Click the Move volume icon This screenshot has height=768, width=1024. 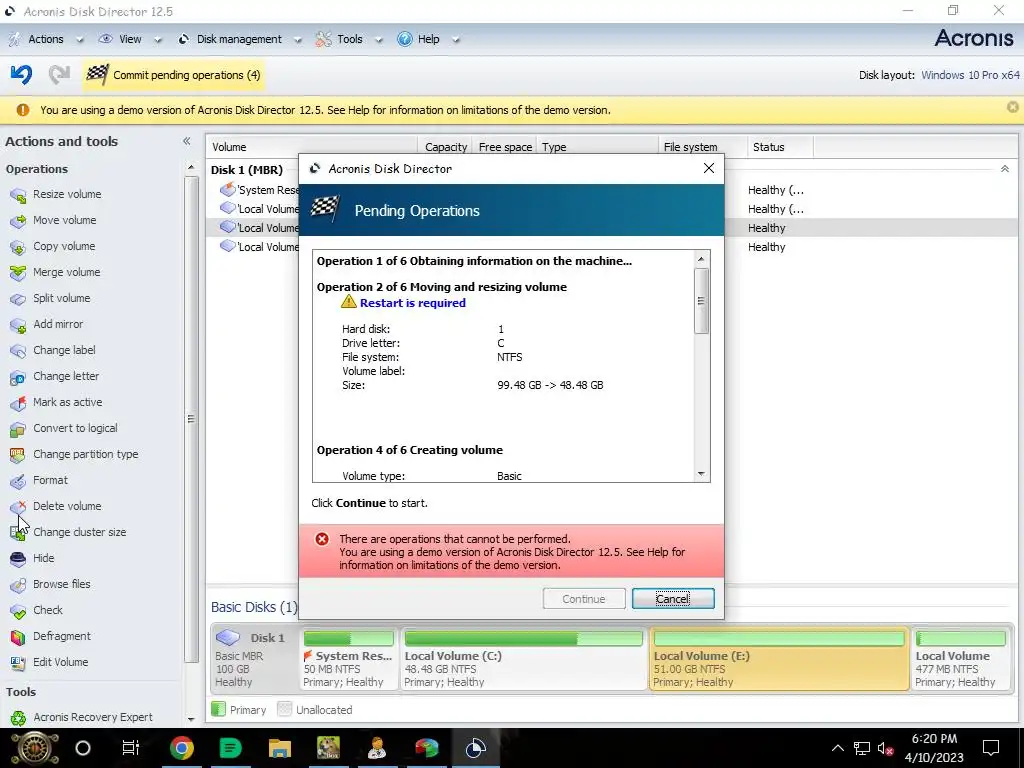[18, 221]
